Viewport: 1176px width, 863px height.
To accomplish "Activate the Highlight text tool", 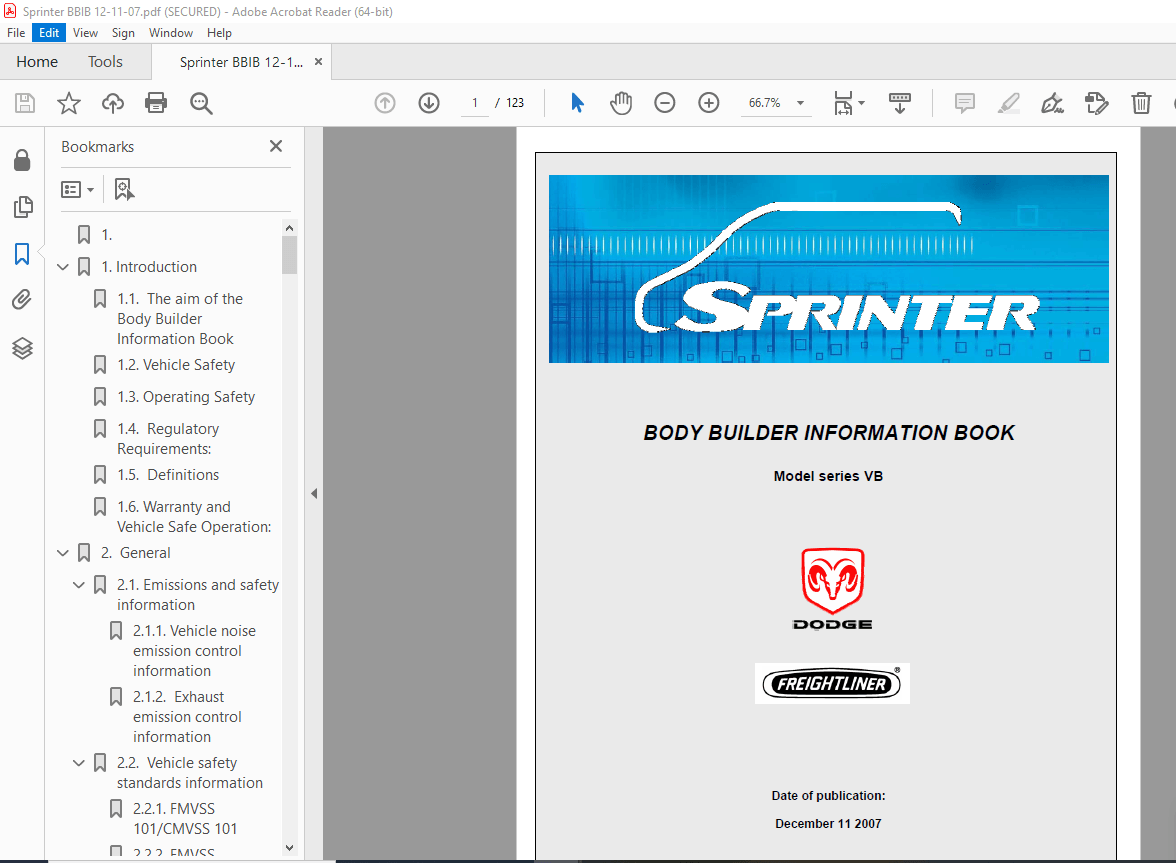I will 1008,102.
